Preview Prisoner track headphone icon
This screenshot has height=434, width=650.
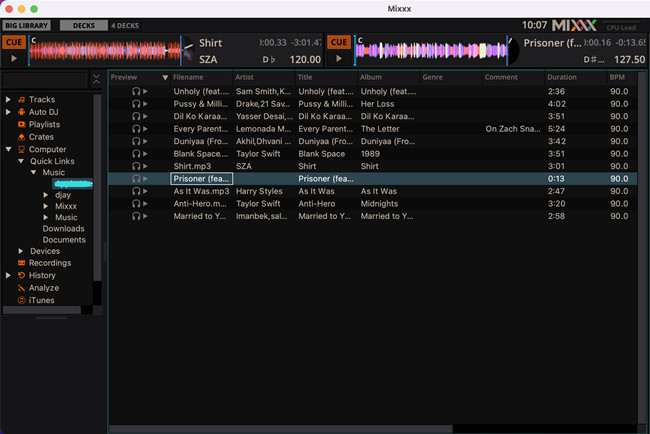click(x=136, y=179)
